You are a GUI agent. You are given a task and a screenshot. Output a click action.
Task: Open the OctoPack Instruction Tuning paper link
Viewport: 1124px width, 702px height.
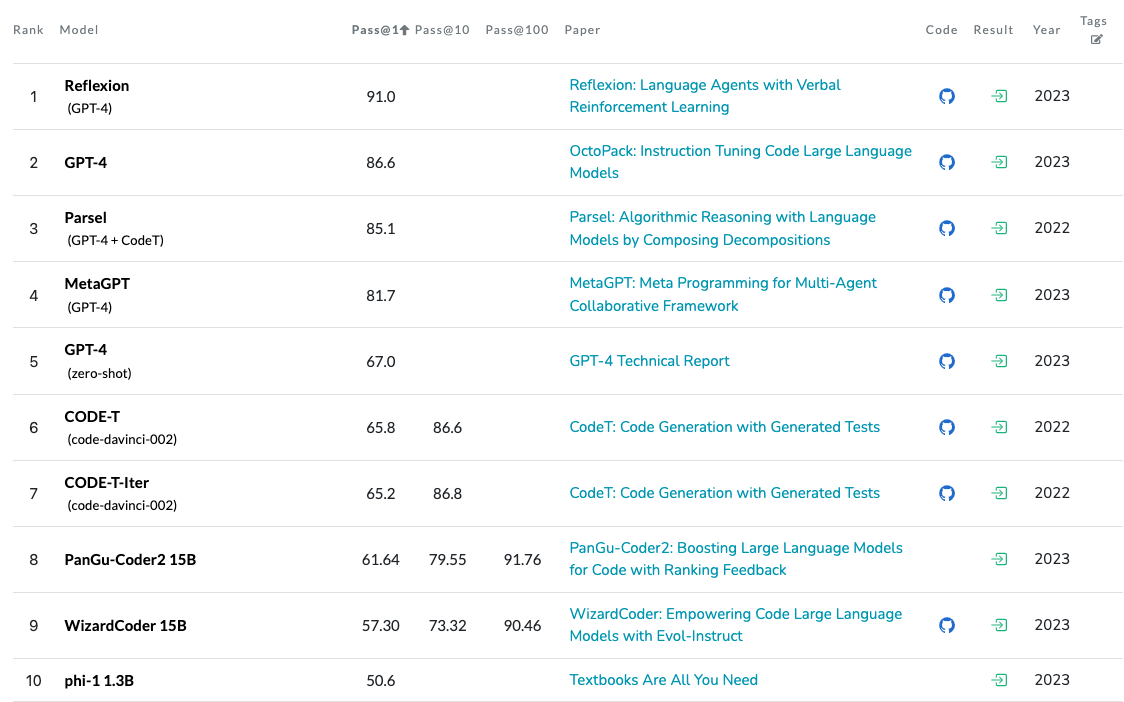[x=740, y=162]
